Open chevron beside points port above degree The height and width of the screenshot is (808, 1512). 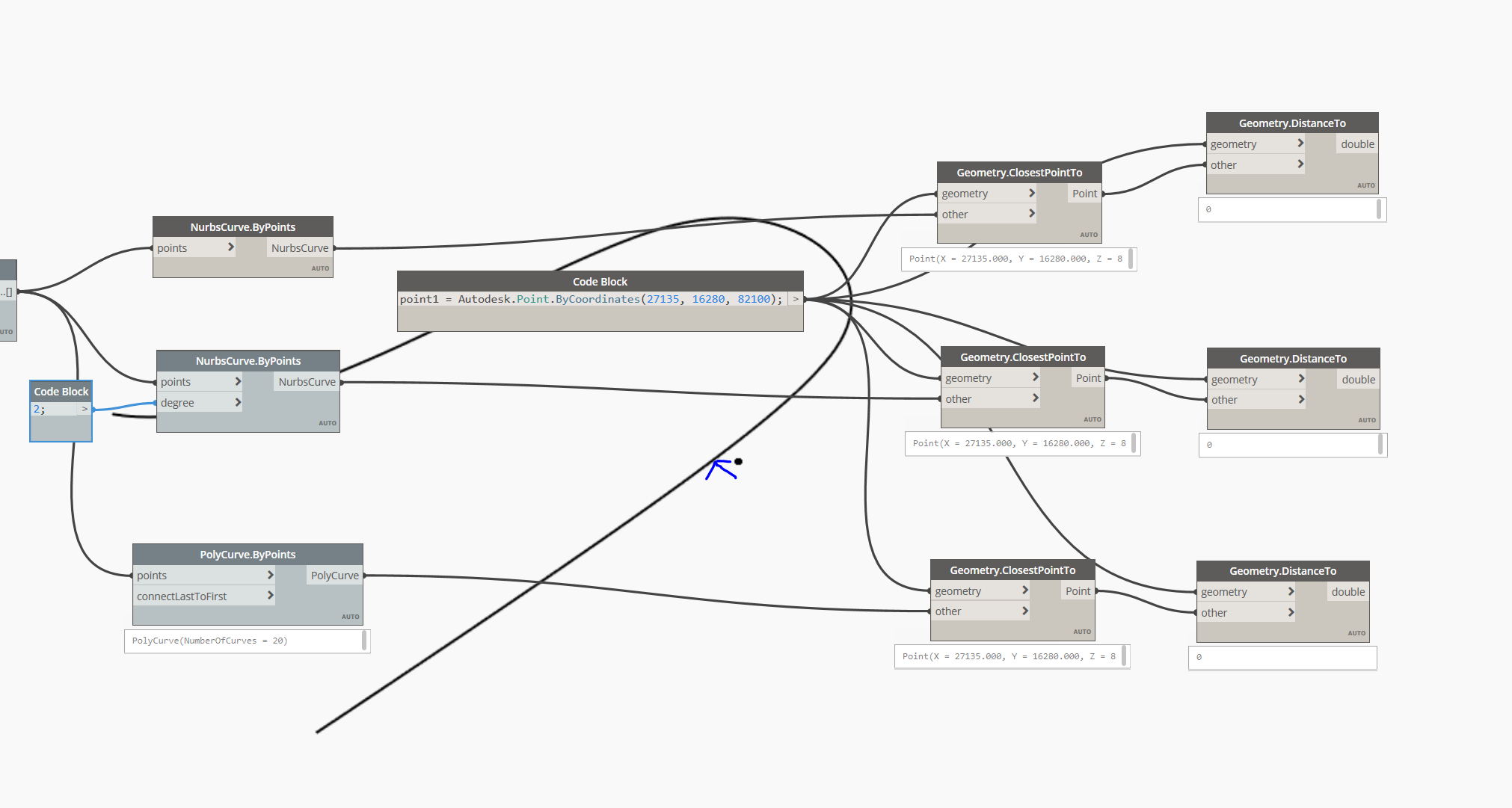238,381
